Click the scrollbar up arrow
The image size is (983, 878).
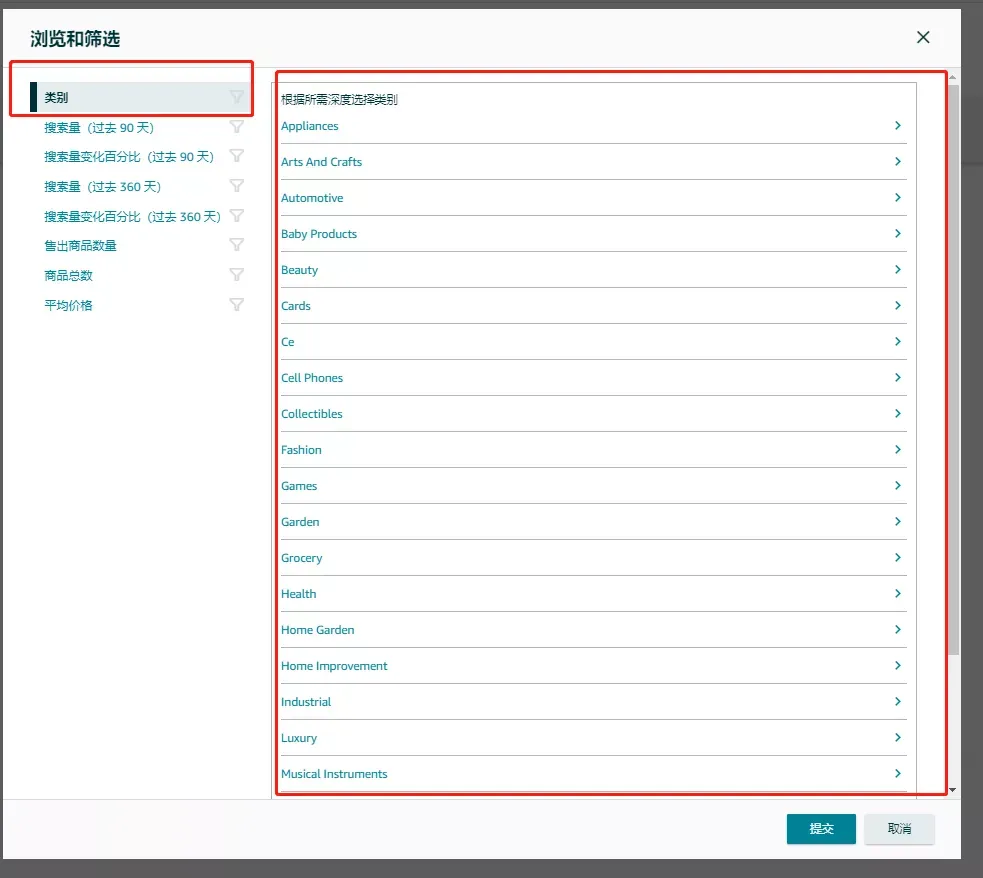click(x=952, y=78)
